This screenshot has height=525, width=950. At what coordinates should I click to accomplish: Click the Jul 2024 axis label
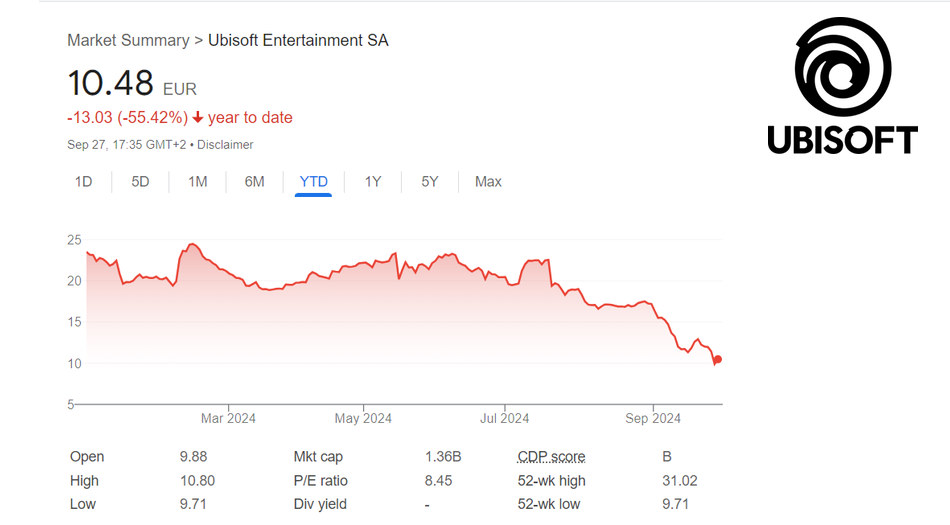click(x=502, y=418)
